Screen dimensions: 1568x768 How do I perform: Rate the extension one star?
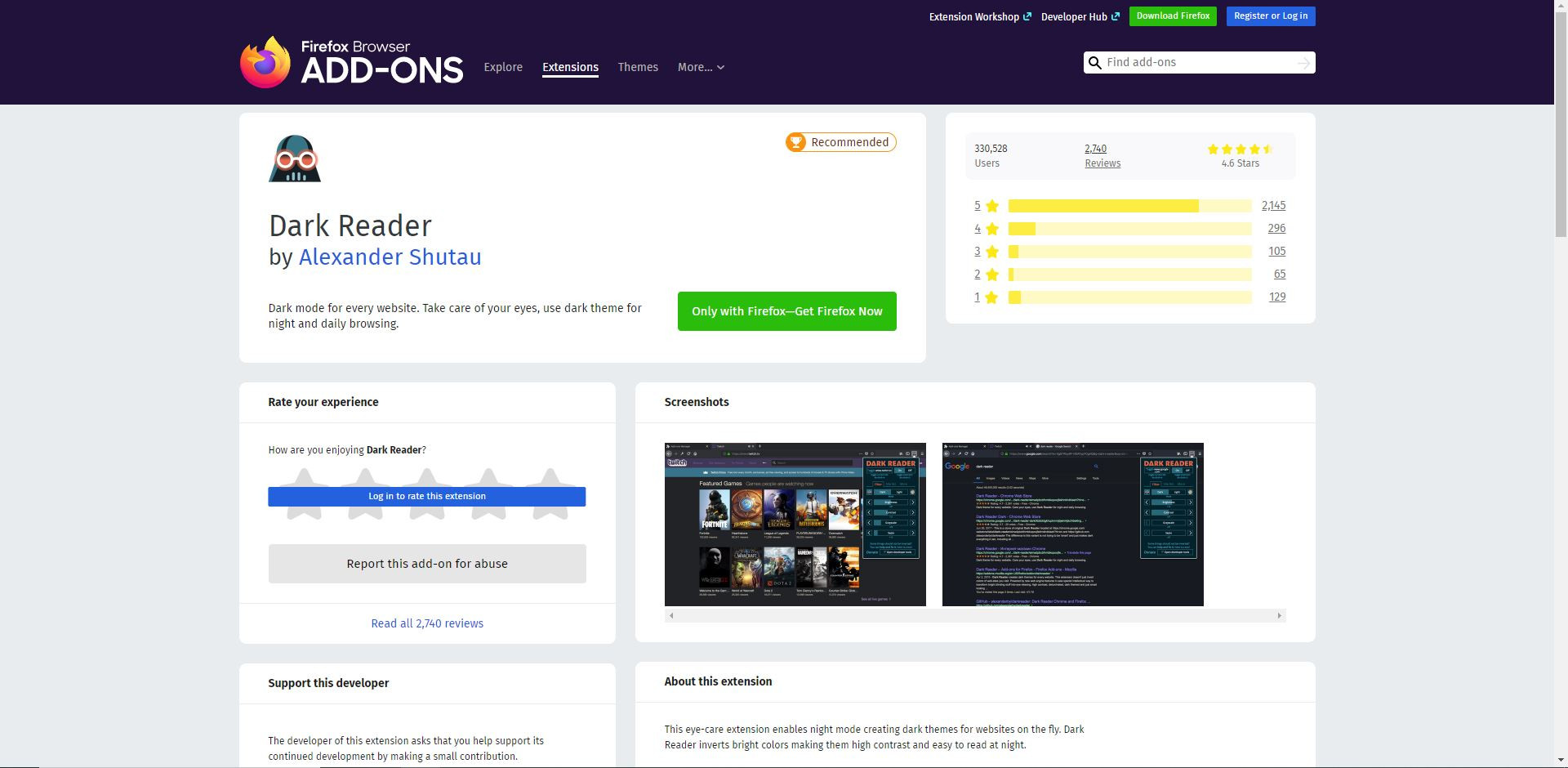[304, 493]
